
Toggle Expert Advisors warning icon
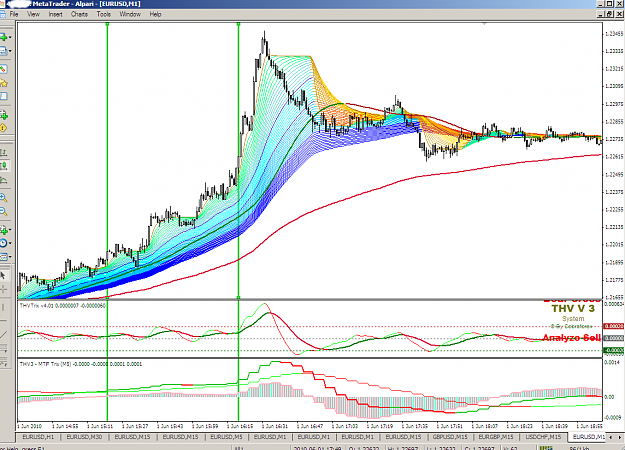tap(3, 128)
